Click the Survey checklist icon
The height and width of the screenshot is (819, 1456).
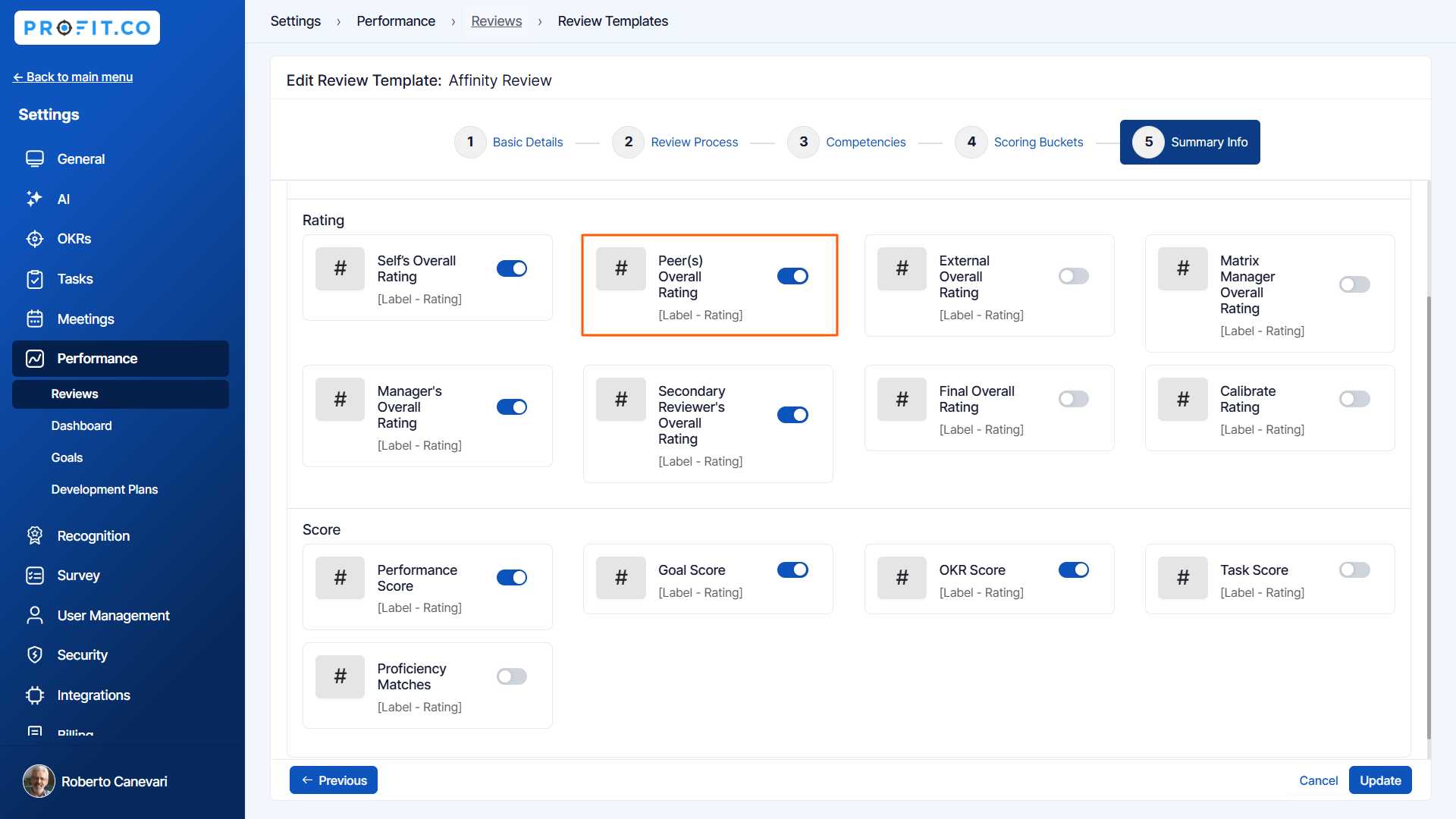(x=35, y=576)
